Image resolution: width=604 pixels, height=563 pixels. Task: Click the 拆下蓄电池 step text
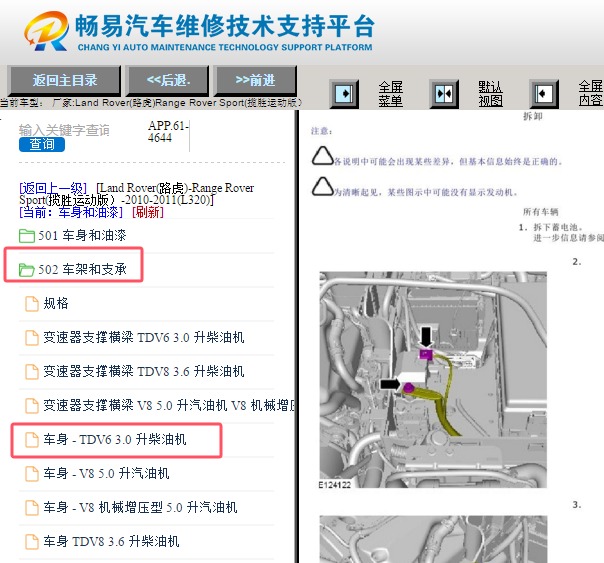558,227
